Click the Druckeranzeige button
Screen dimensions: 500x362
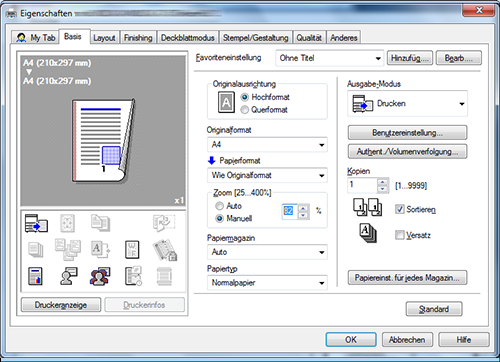(61, 305)
